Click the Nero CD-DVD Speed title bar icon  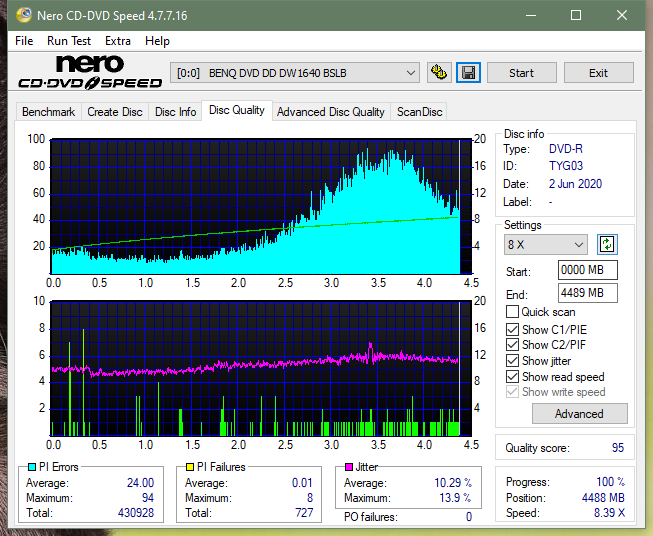pos(23,15)
